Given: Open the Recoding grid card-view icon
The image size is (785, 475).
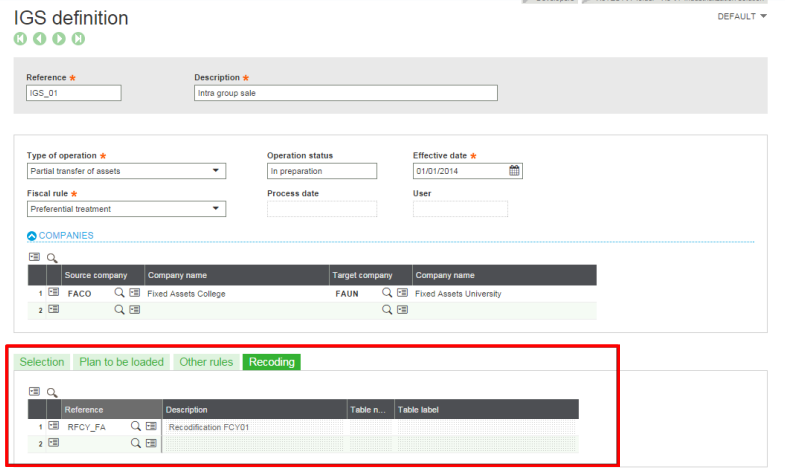Looking at the screenshot, I should (35, 391).
